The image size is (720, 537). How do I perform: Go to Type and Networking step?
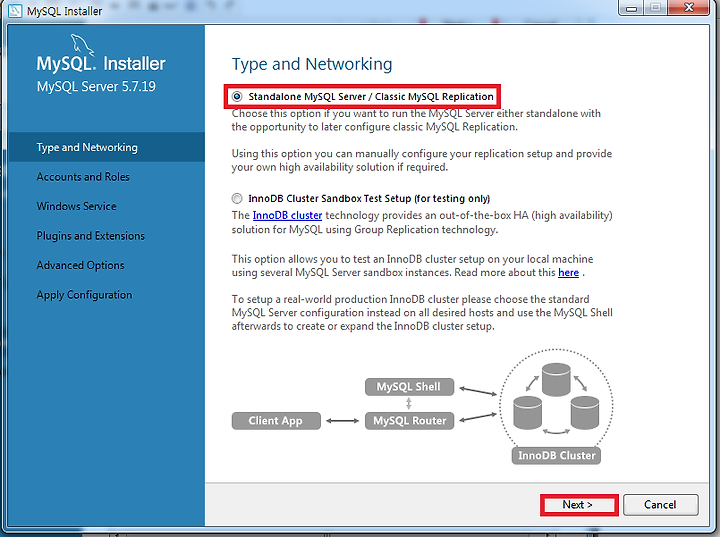107,147
